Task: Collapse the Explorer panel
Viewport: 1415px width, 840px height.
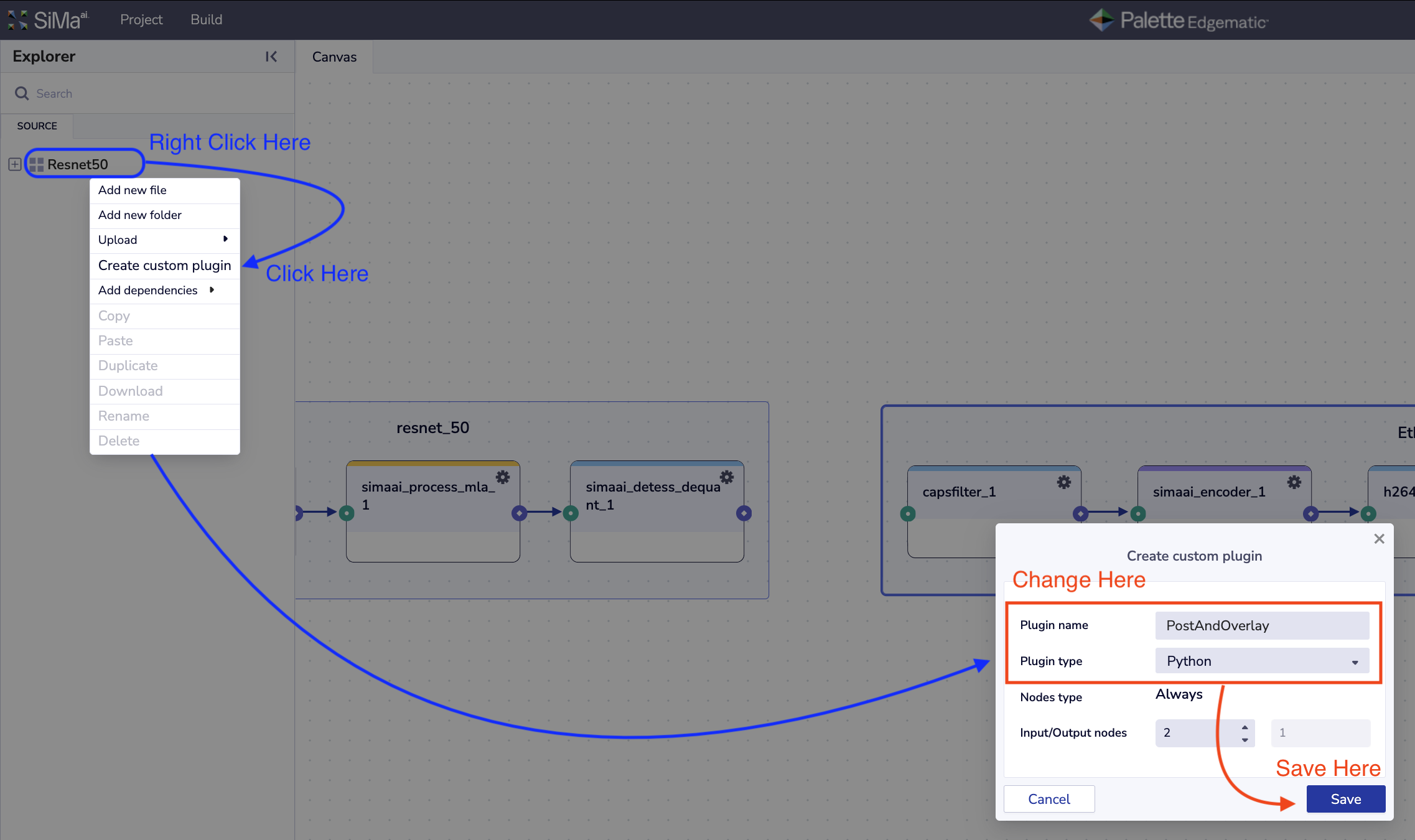Action: 271,57
